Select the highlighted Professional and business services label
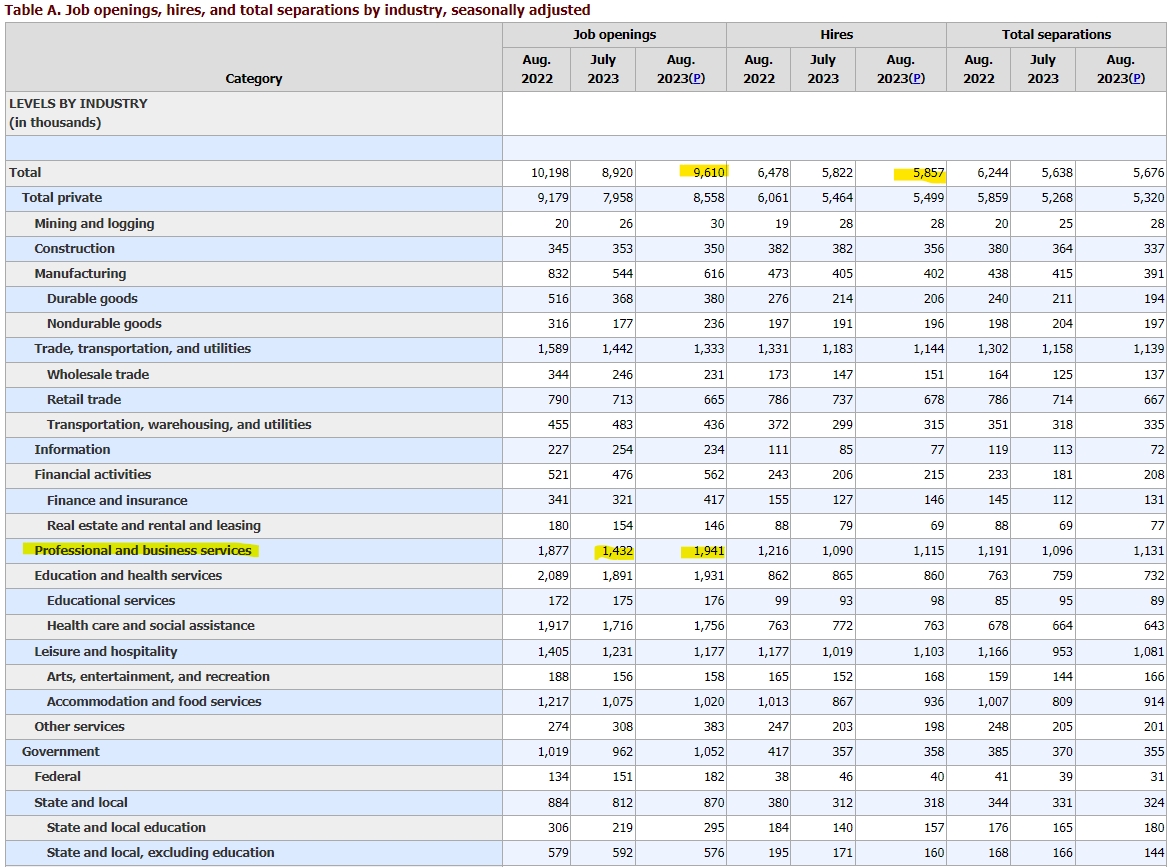This screenshot has height=867, width=1171. pyautogui.click(x=143, y=550)
